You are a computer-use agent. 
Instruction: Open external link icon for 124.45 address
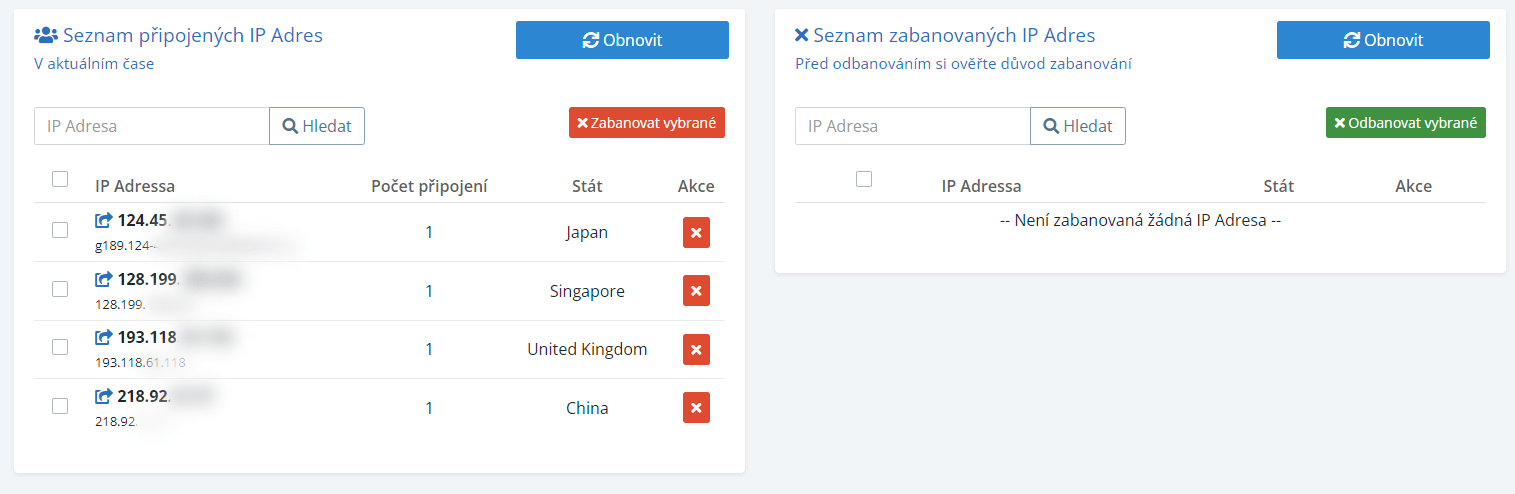(x=104, y=220)
